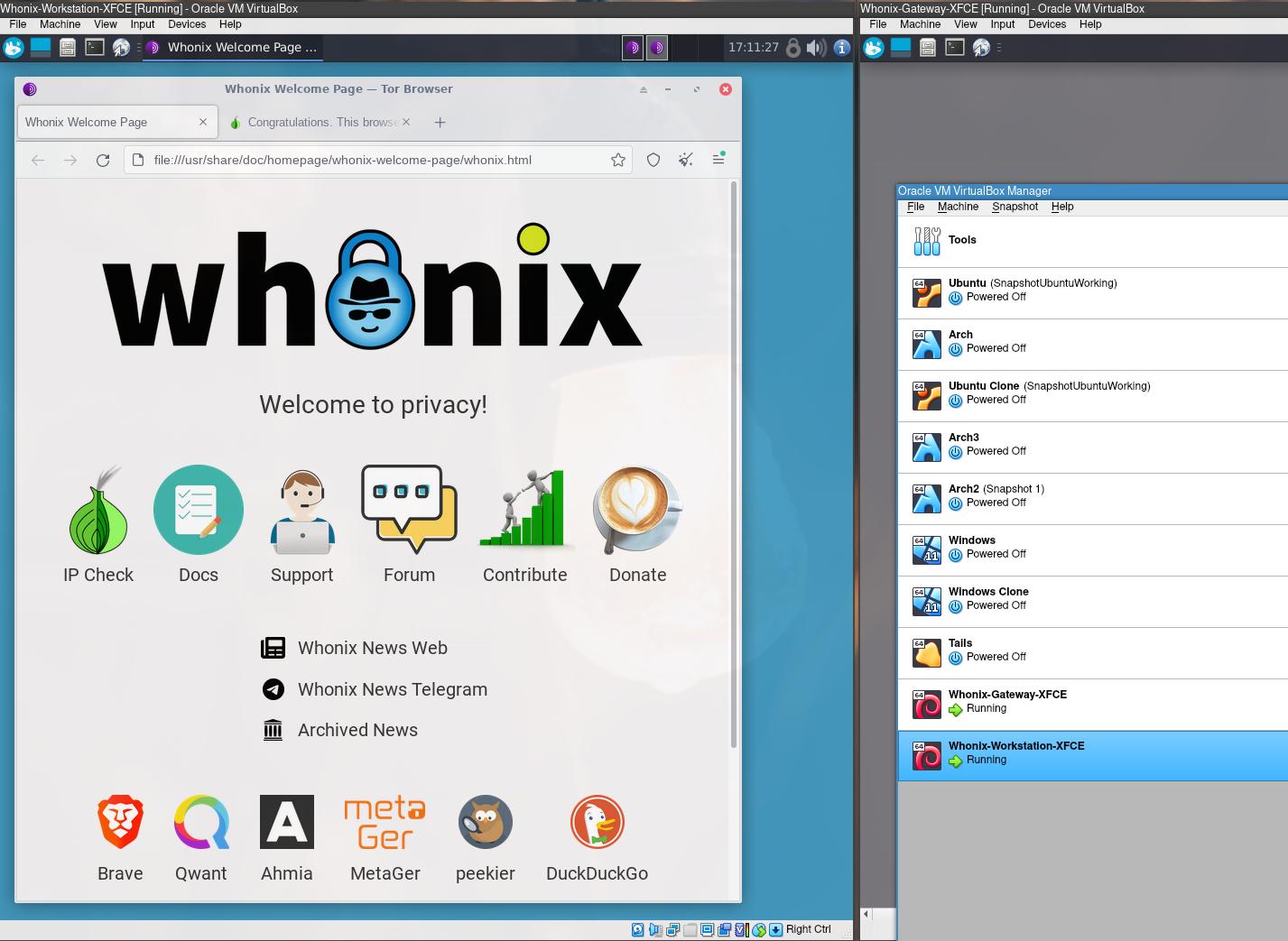1288x941 pixels.
Task: Switch to the Congratulations browser tab
Action: click(x=316, y=122)
